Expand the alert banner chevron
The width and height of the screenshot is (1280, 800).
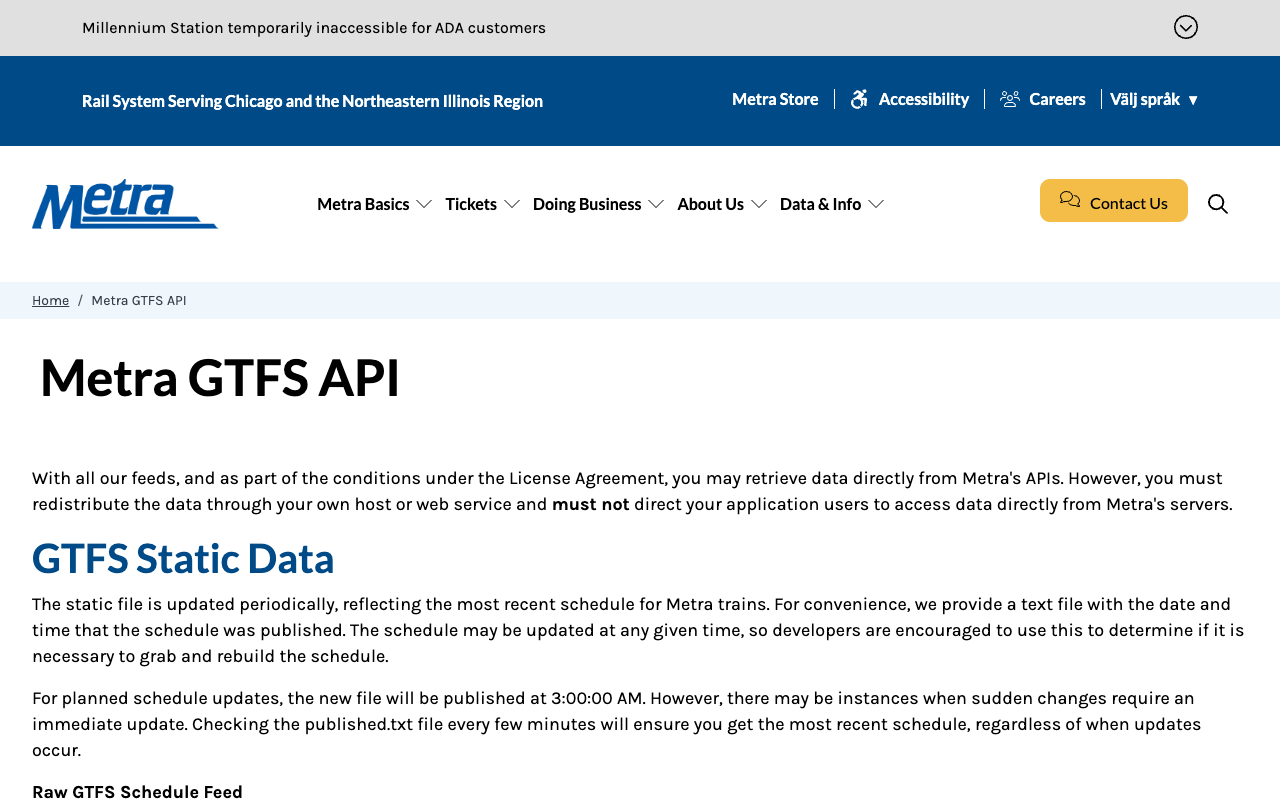coord(1186,27)
